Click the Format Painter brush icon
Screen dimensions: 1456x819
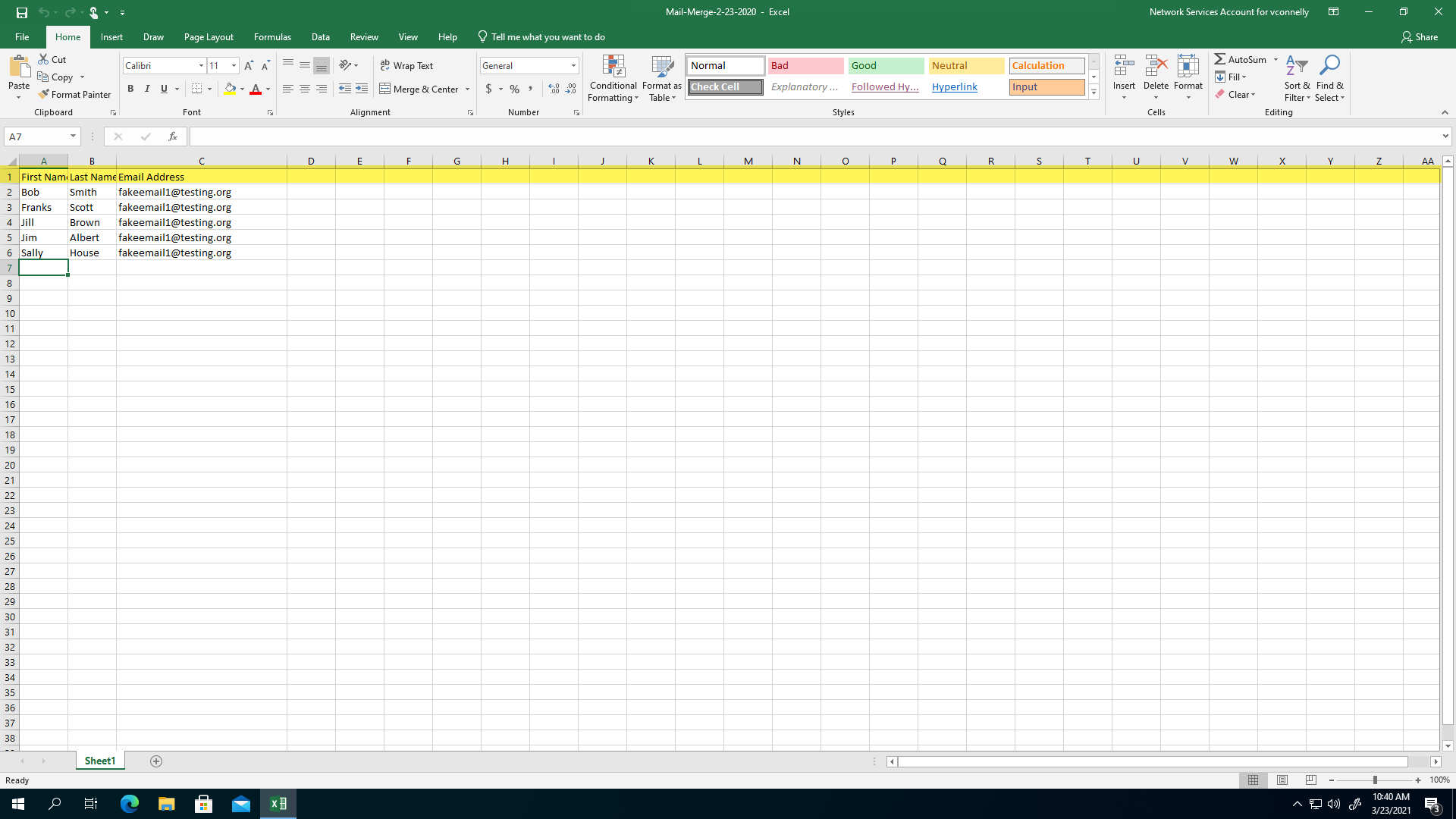point(44,94)
